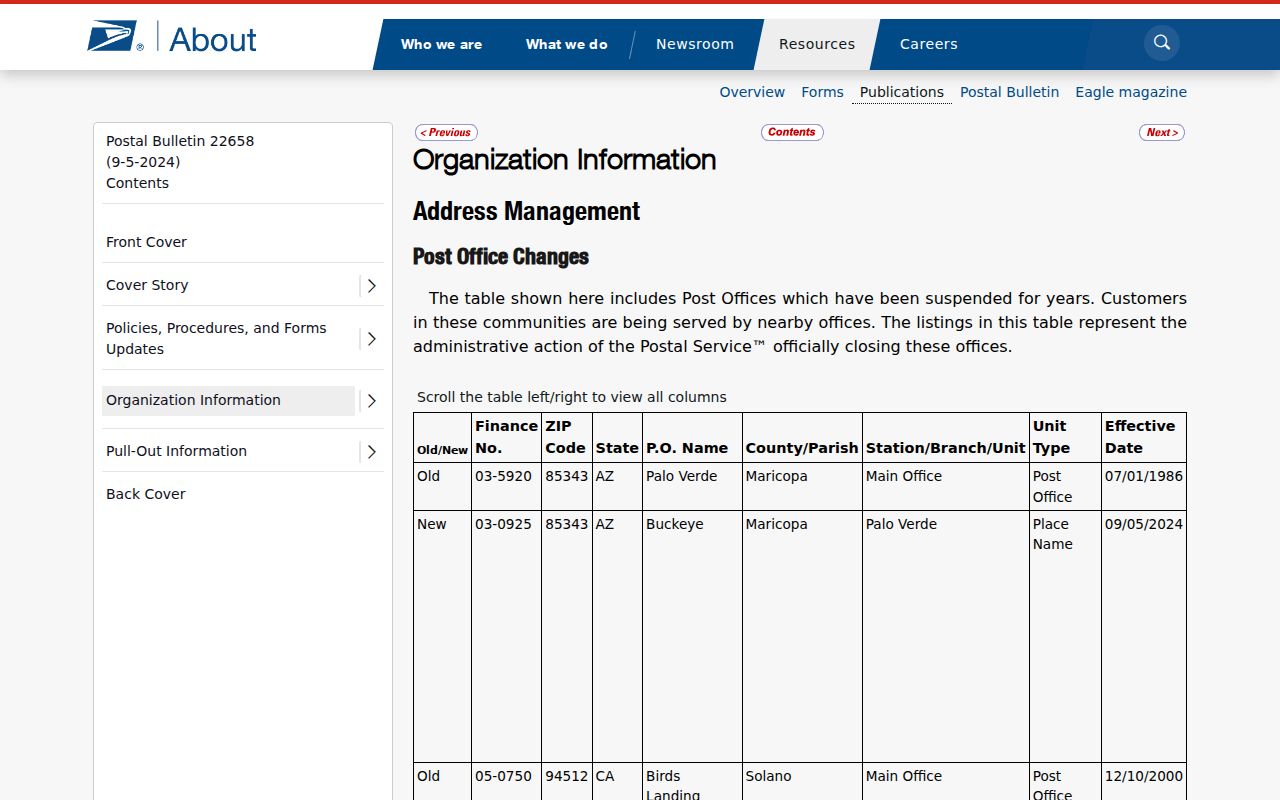Expand the Pull-Out Information section
The height and width of the screenshot is (800, 1280).
click(371, 452)
